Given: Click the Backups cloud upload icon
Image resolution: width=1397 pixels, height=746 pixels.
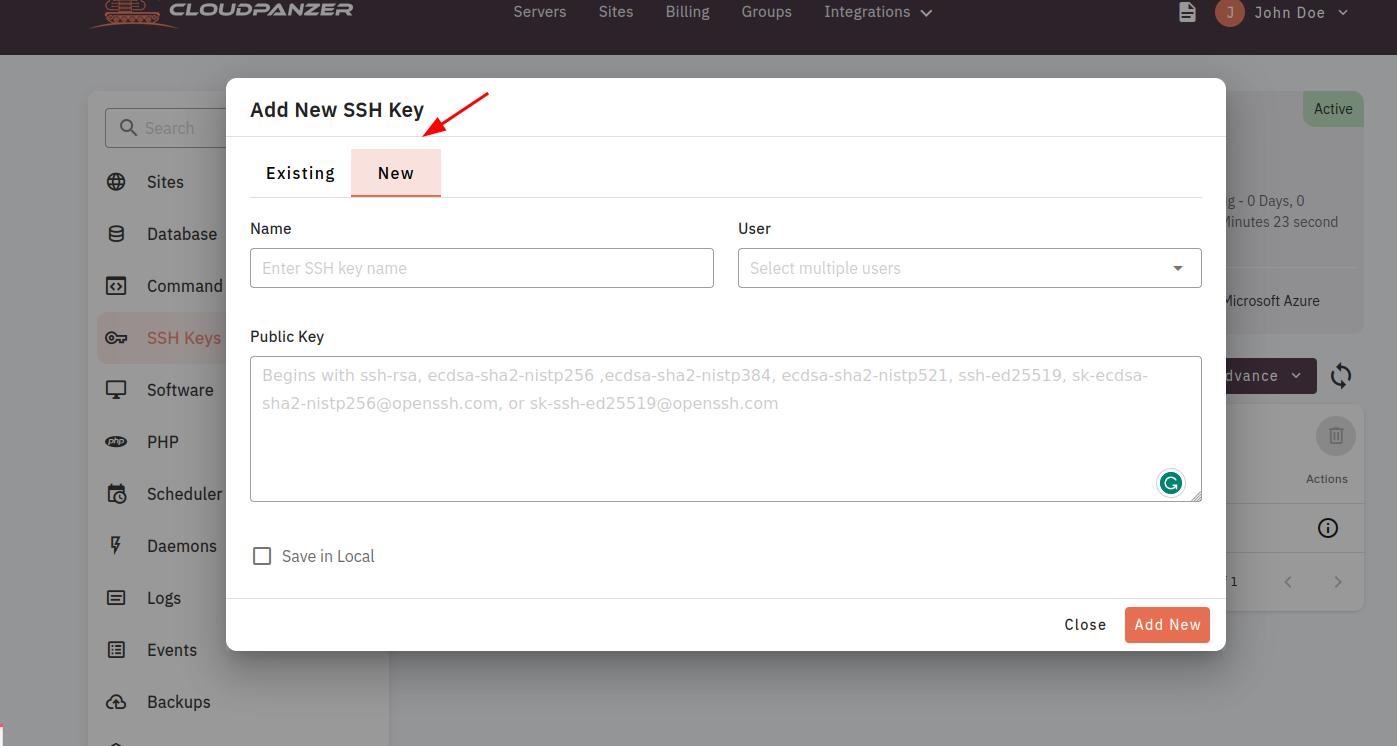Looking at the screenshot, I should pyautogui.click(x=116, y=702).
